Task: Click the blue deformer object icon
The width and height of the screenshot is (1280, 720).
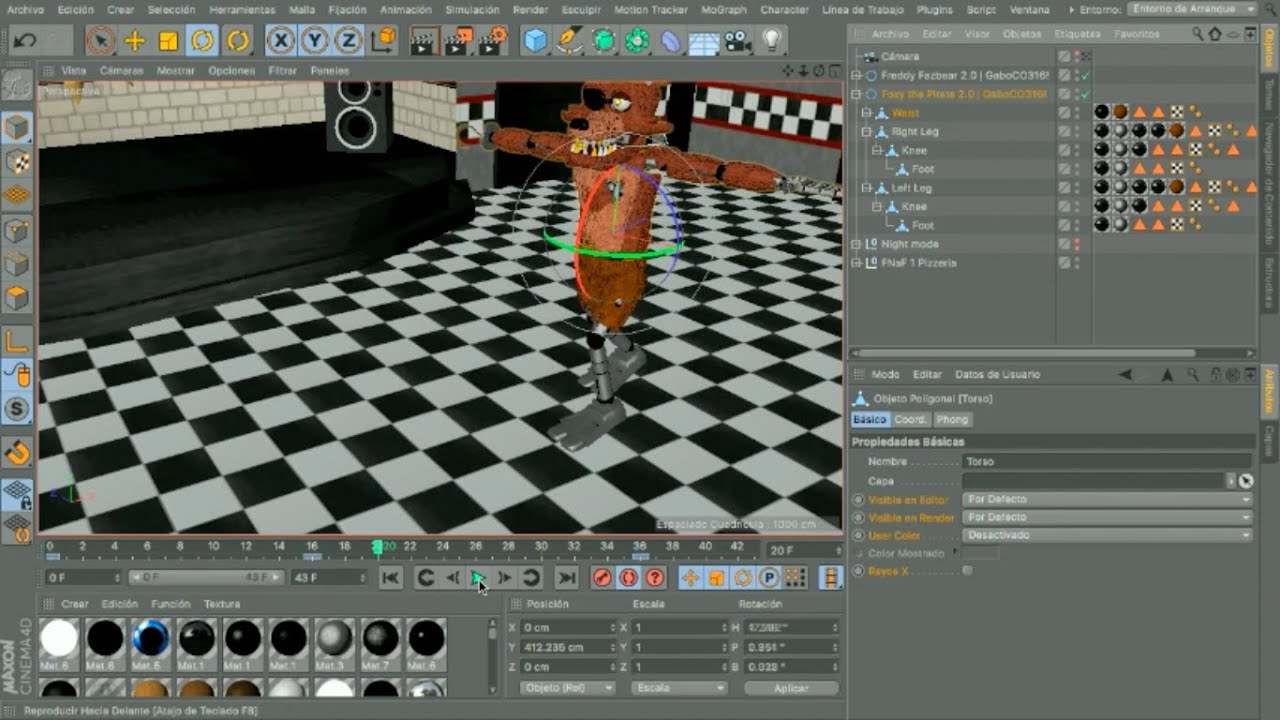Action: click(x=670, y=41)
